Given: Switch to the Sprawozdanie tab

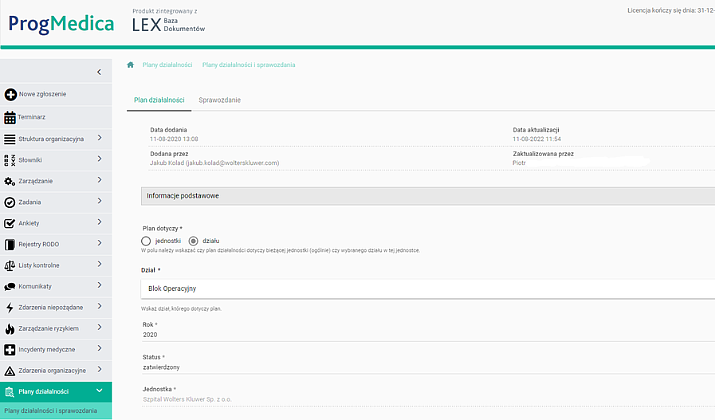Looking at the screenshot, I should tap(220, 100).
